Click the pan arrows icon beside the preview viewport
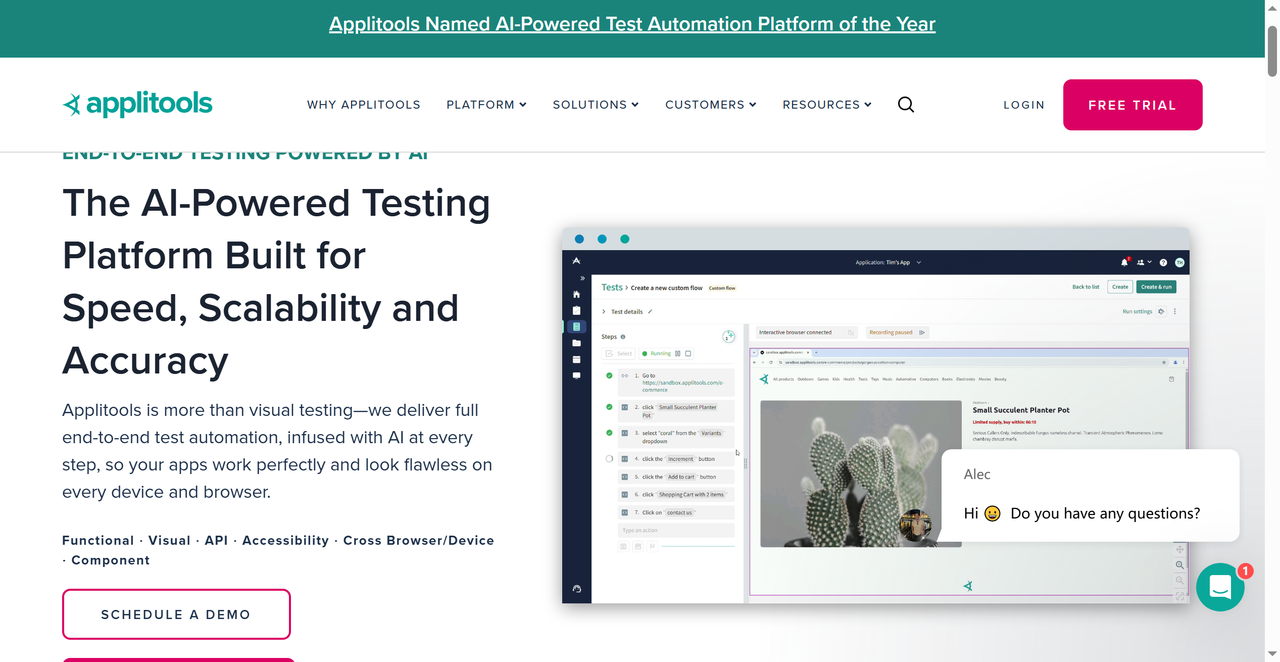 [1180, 549]
